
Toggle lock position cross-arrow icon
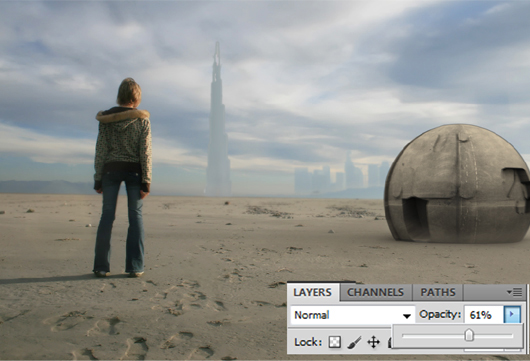pyautogui.click(x=374, y=342)
